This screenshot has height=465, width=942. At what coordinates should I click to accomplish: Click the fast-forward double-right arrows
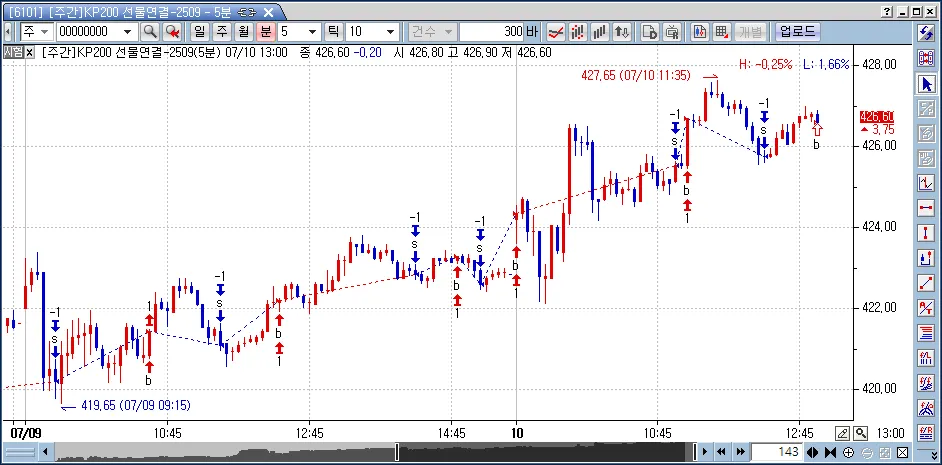[740, 452]
